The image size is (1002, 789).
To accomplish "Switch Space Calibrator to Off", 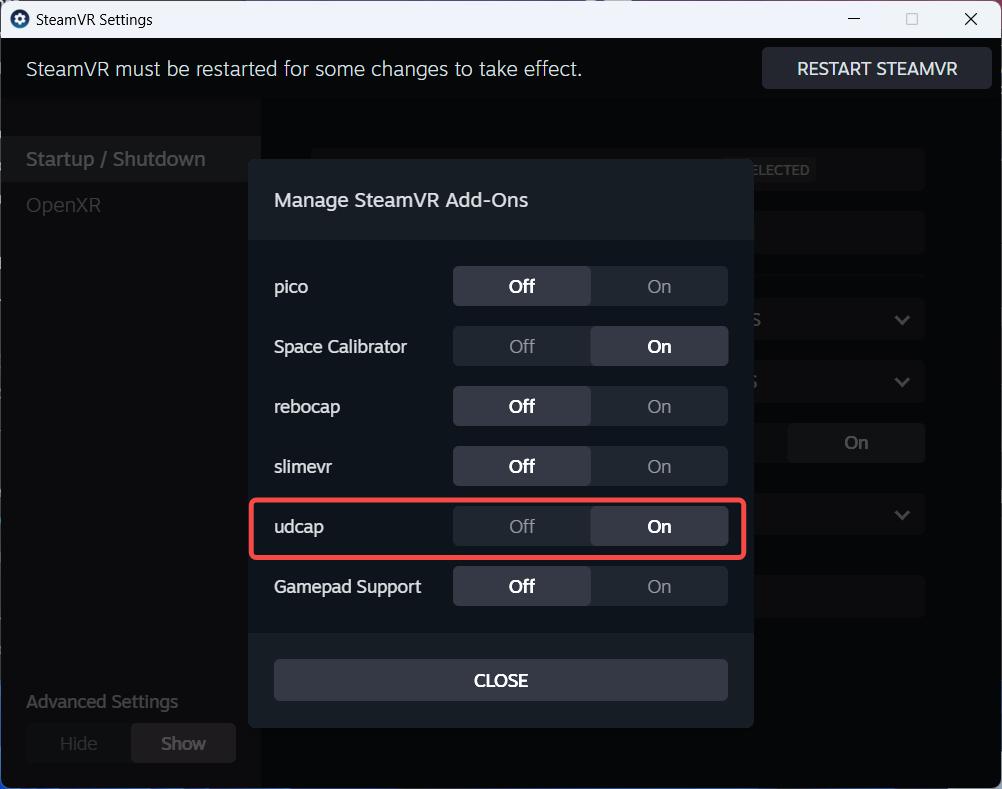I will click(x=521, y=346).
